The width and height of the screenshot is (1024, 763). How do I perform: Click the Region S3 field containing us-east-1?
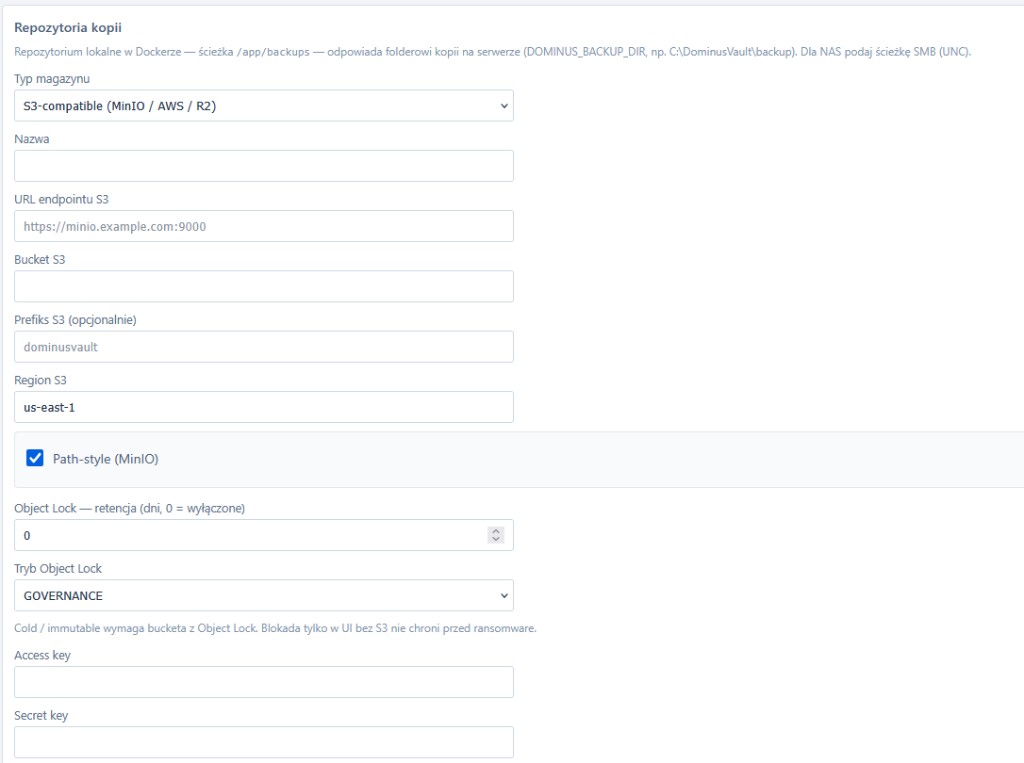point(264,407)
